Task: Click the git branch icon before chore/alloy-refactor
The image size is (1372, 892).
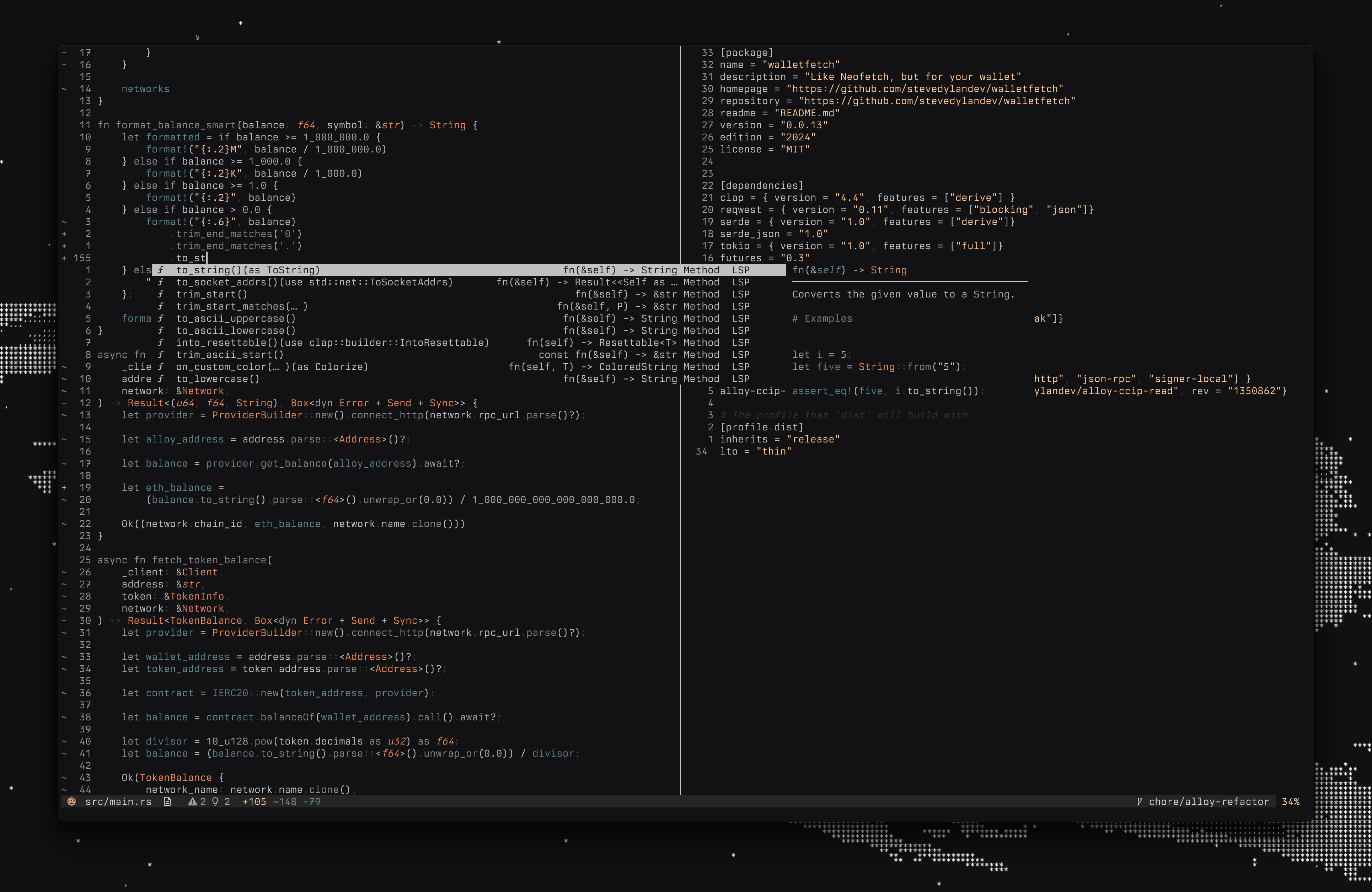Action: pyautogui.click(x=1139, y=801)
